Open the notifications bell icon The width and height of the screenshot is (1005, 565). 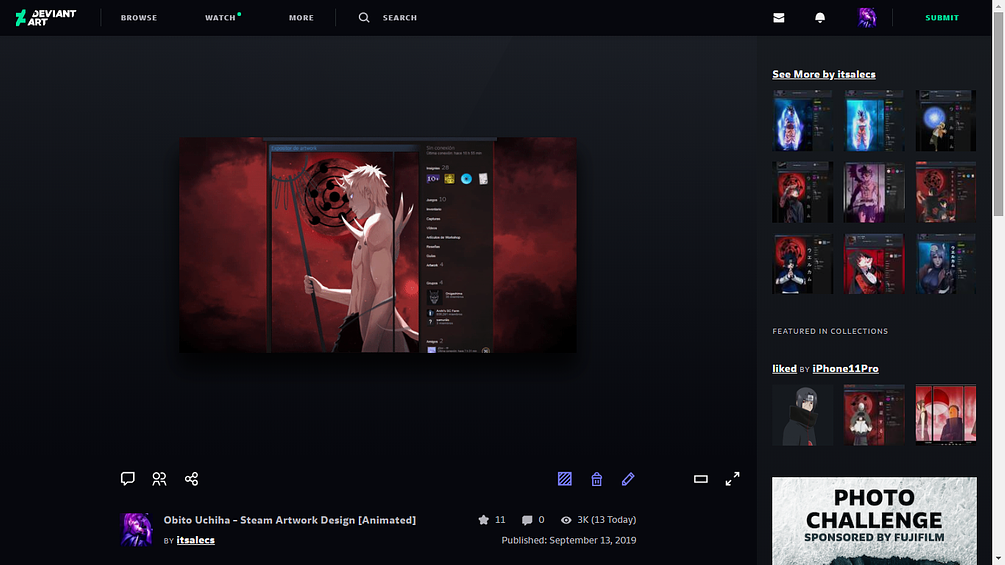click(820, 18)
